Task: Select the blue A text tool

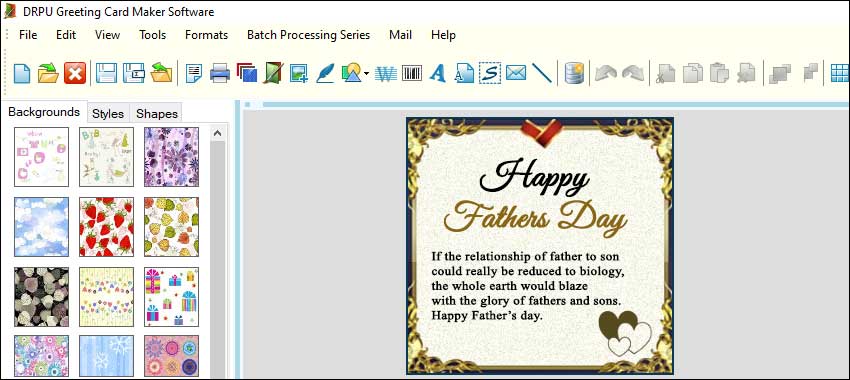Action: [x=437, y=73]
